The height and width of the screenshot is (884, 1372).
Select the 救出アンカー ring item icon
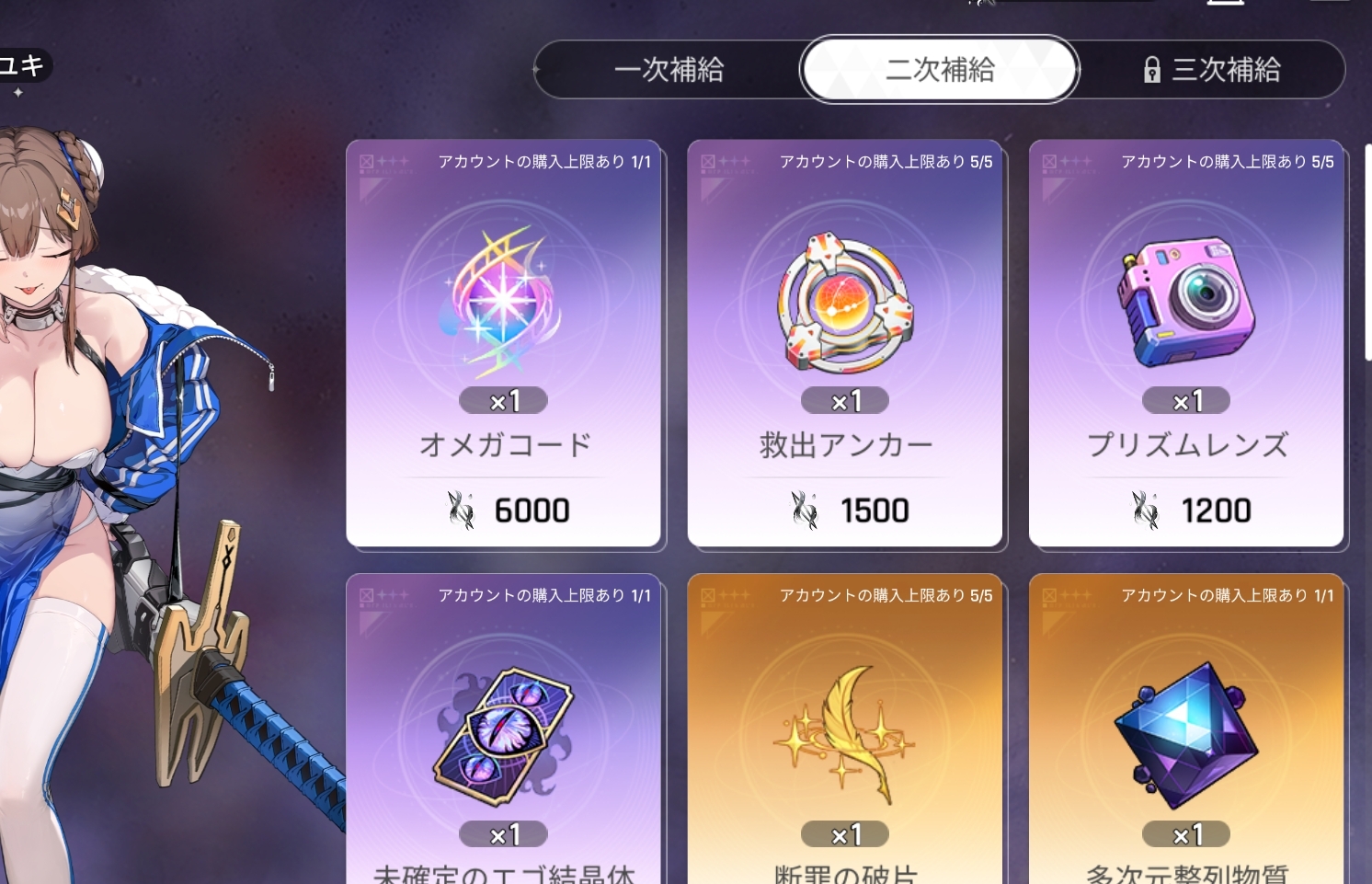[845, 302]
